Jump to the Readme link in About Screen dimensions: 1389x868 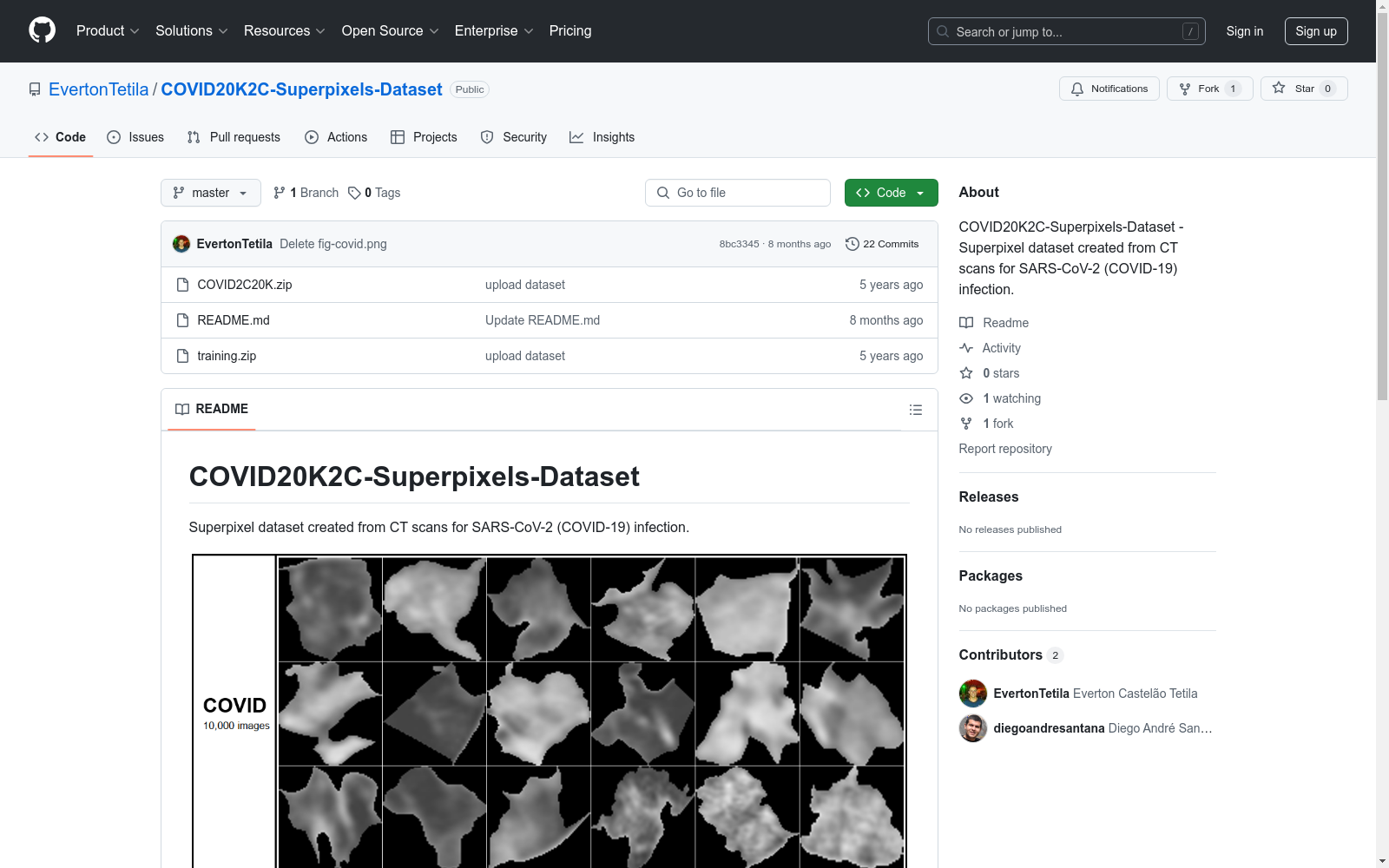pyautogui.click(x=994, y=323)
